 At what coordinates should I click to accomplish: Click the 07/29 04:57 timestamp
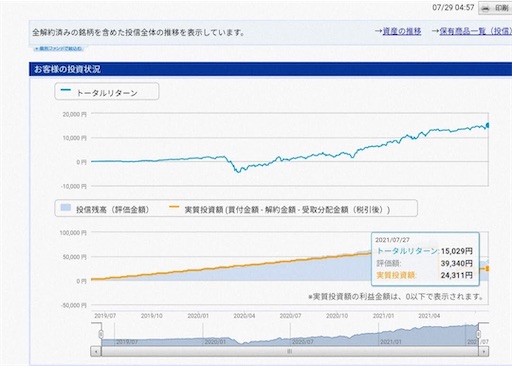[x=453, y=7]
